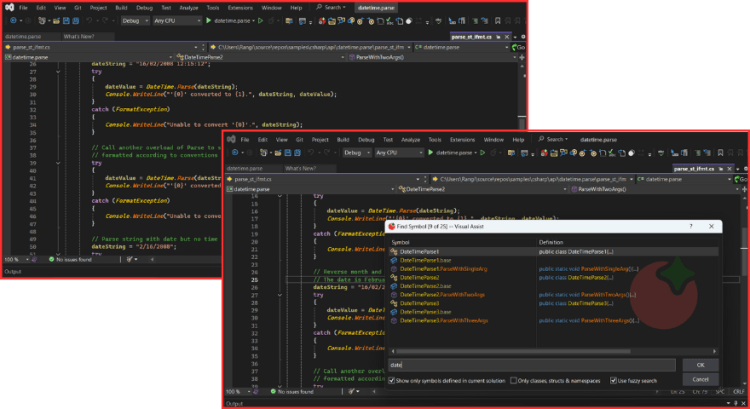Click Undo arrow in back window toolbar
The image size is (750, 409).
[x=89, y=21]
